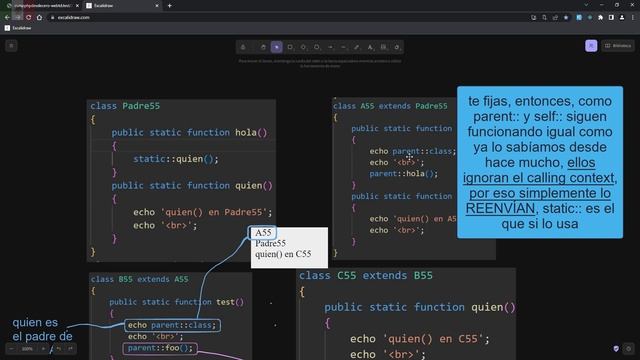
Task: Open the Biblioteca library panel
Action: [618, 46]
